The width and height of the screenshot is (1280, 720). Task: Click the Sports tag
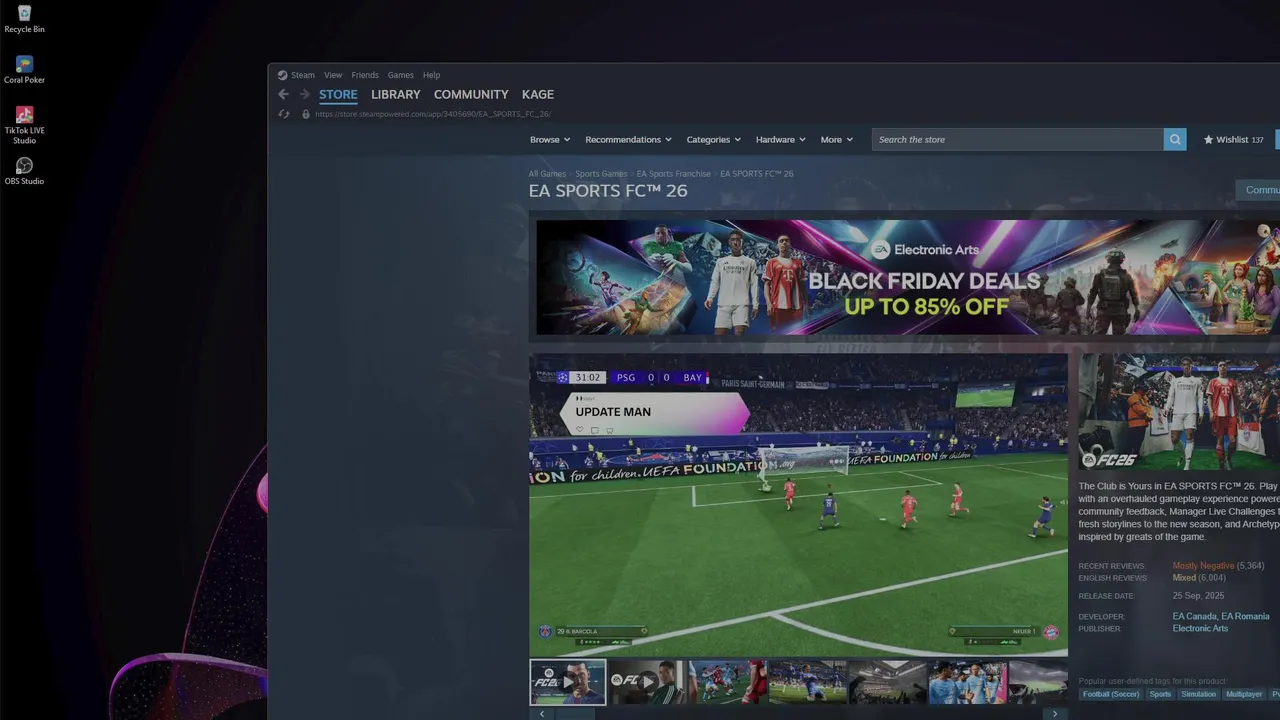click(1160, 694)
